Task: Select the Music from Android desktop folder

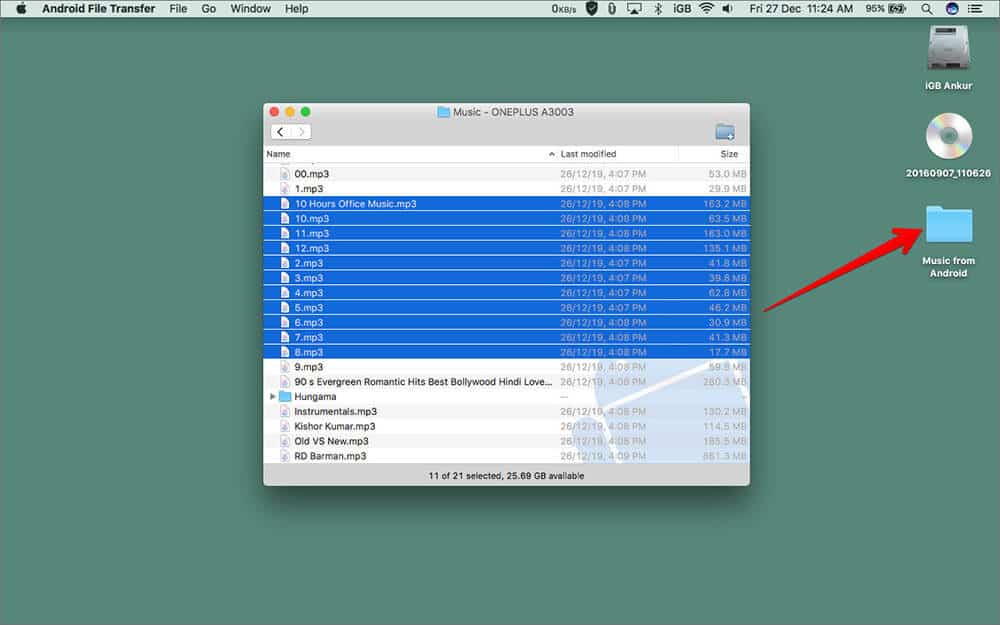Action: click(948, 242)
